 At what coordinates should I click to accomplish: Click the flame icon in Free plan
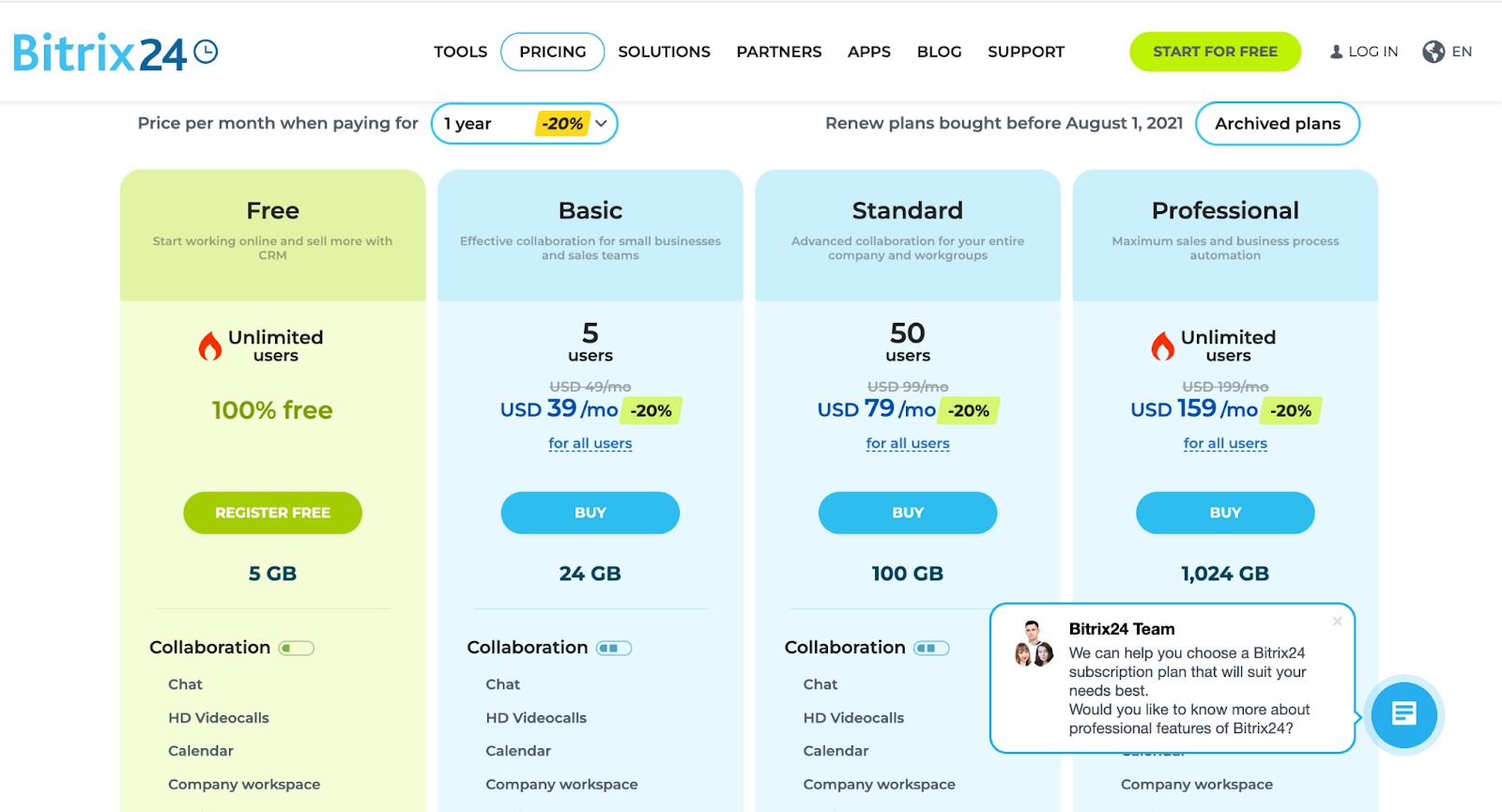[210, 346]
